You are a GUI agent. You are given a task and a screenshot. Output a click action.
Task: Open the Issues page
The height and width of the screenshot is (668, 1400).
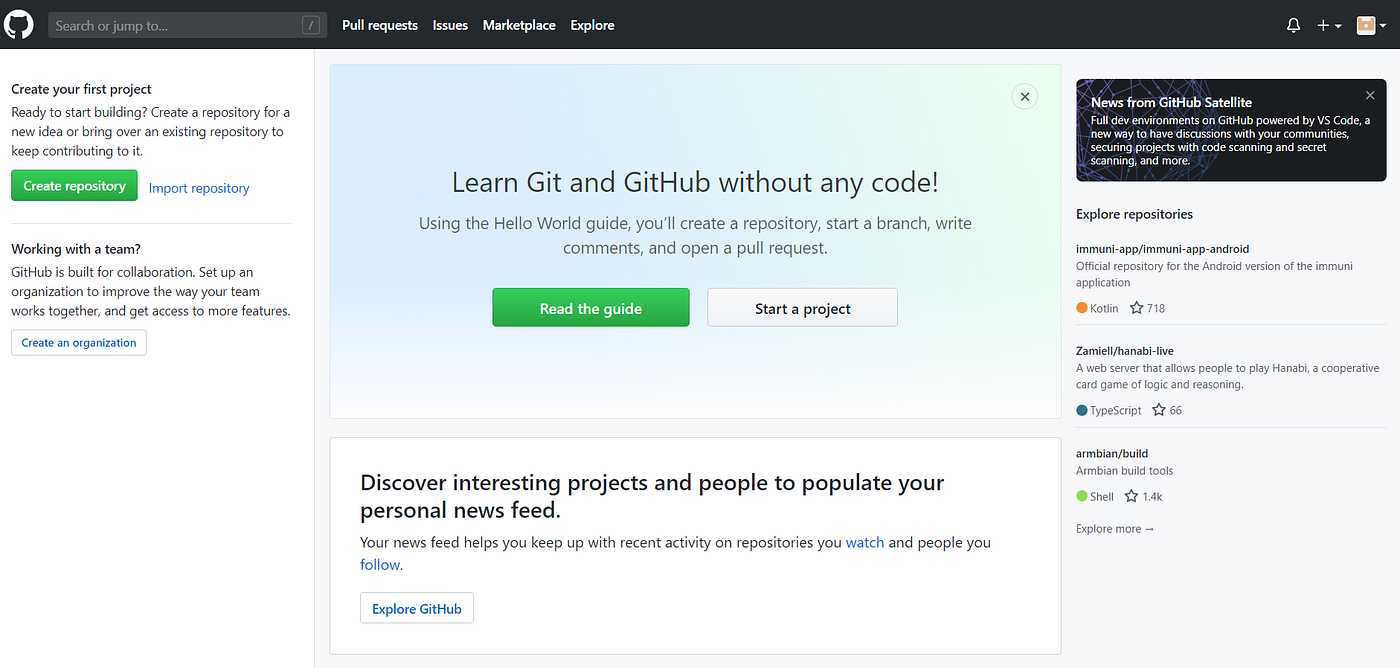pyautogui.click(x=450, y=25)
